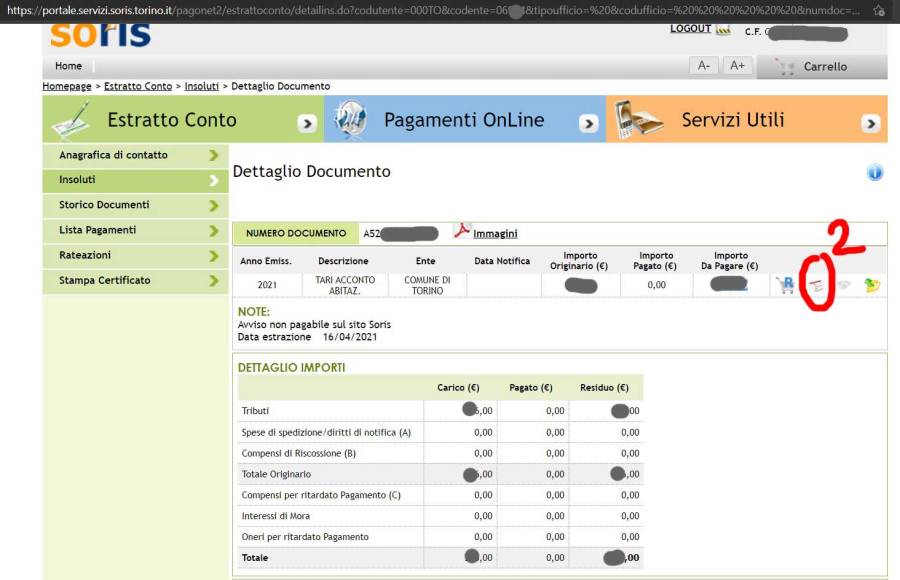Open the Rateazioni sidebar item

85,255
